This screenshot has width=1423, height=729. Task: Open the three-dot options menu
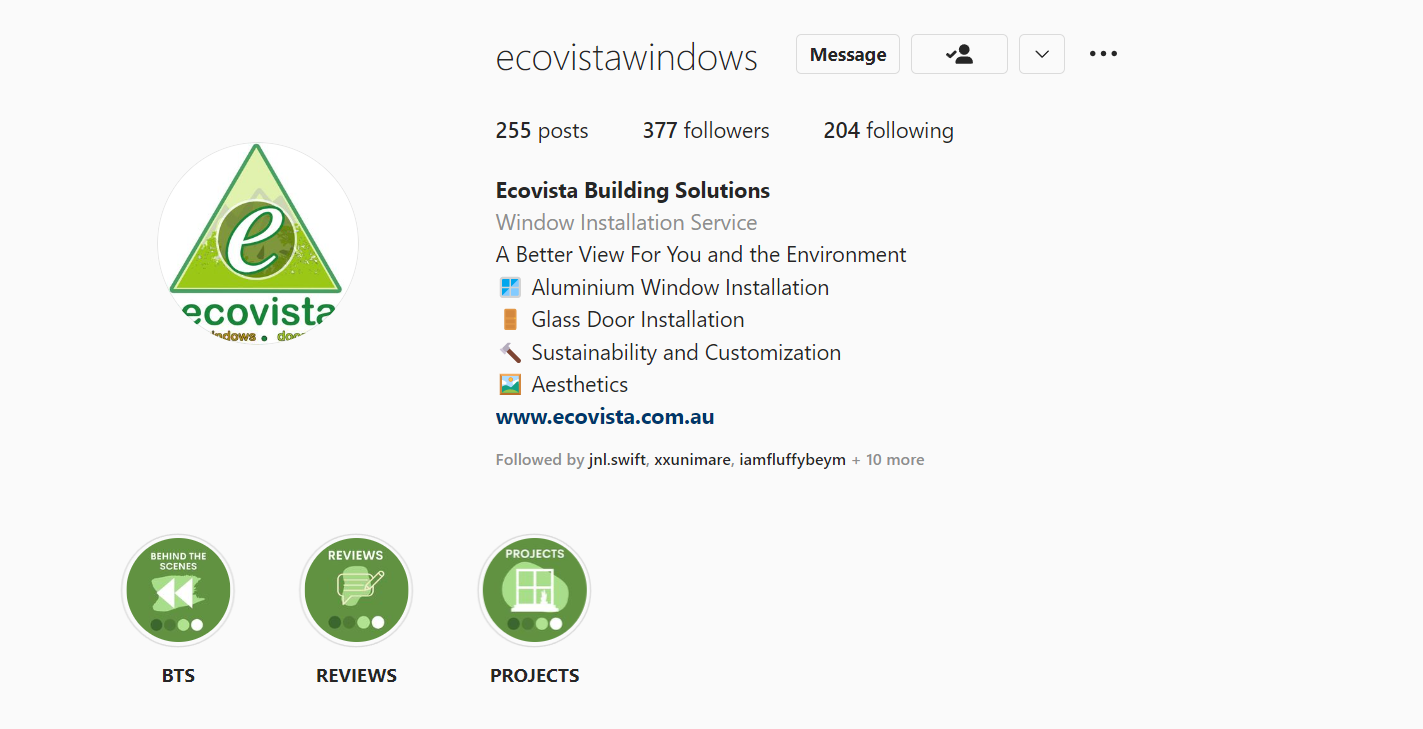pyautogui.click(x=1103, y=54)
